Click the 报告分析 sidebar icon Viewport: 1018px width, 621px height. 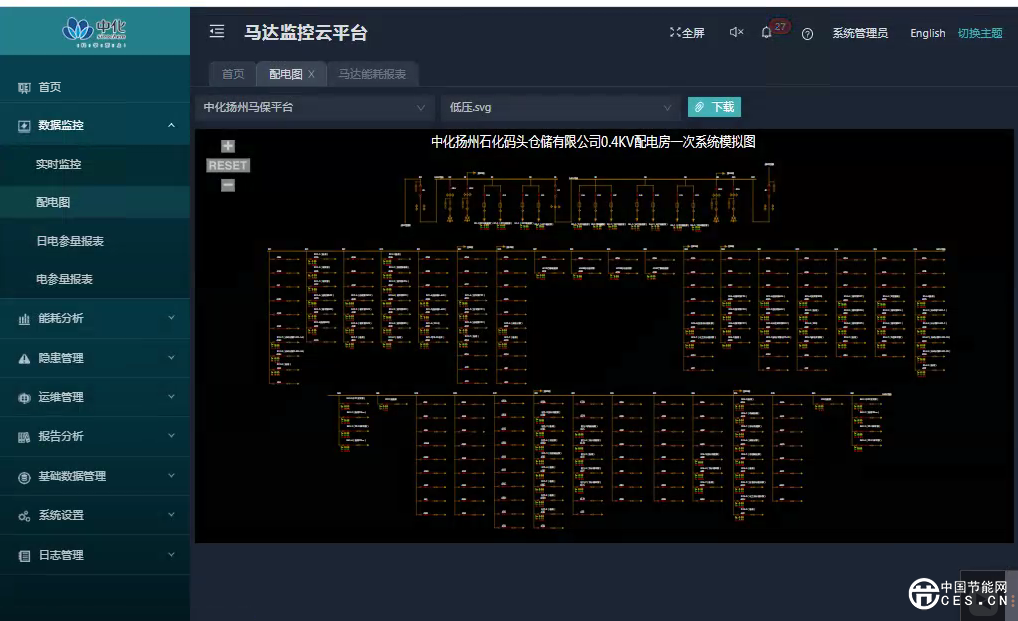click(24, 437)
